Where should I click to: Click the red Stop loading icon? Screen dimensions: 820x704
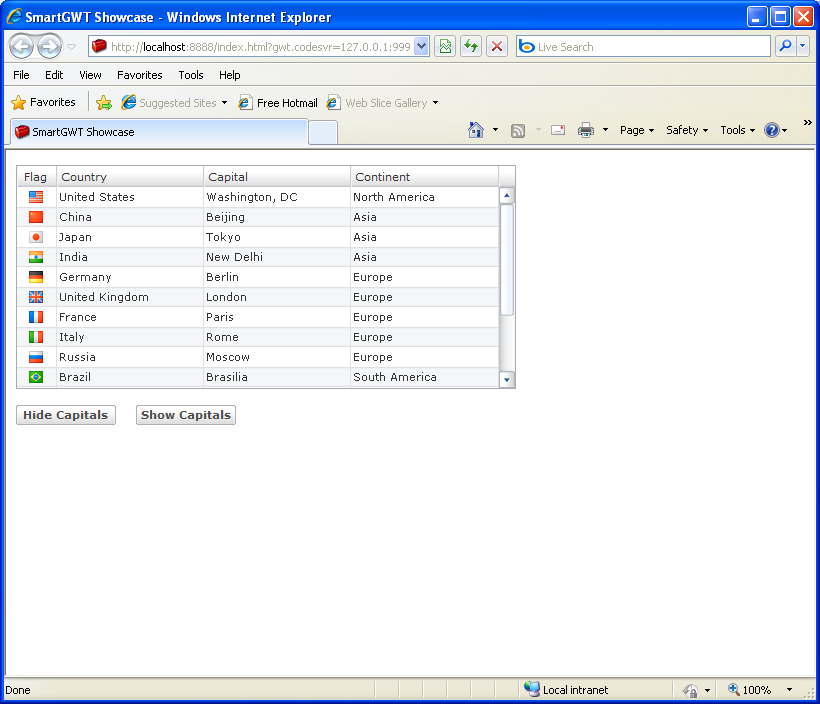coord(497,47)
